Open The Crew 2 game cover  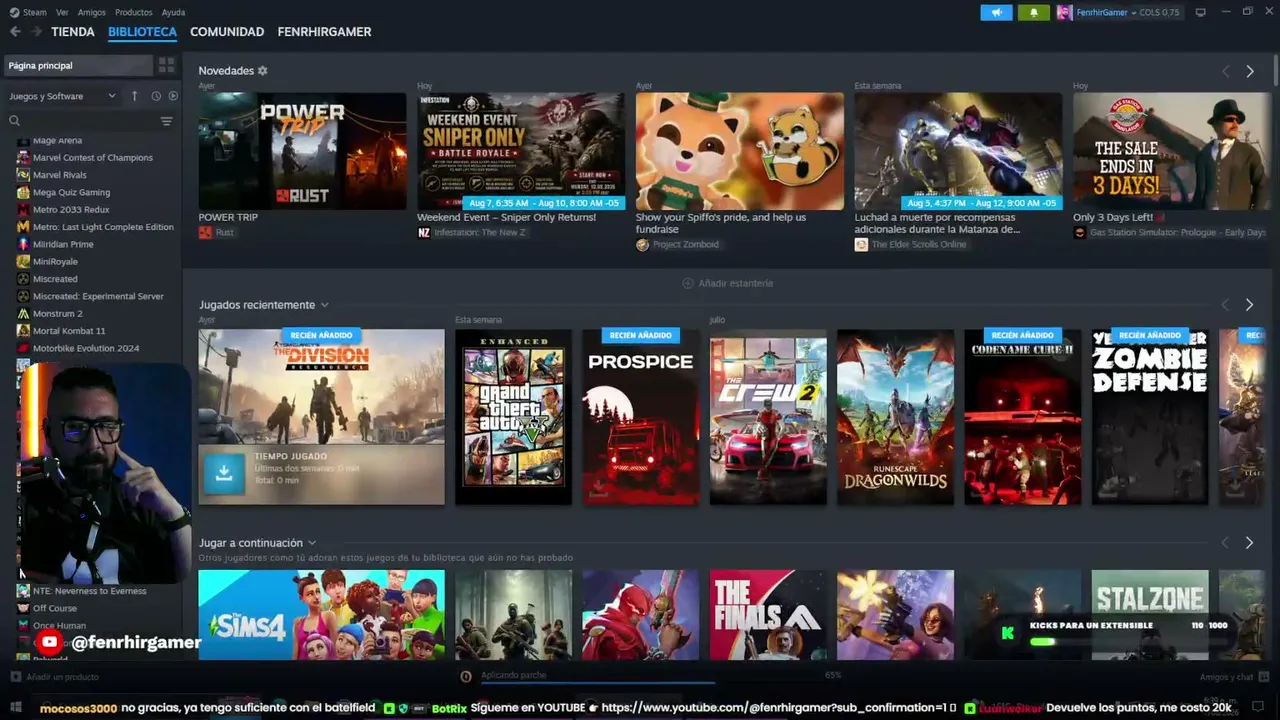tap(768, 417)
